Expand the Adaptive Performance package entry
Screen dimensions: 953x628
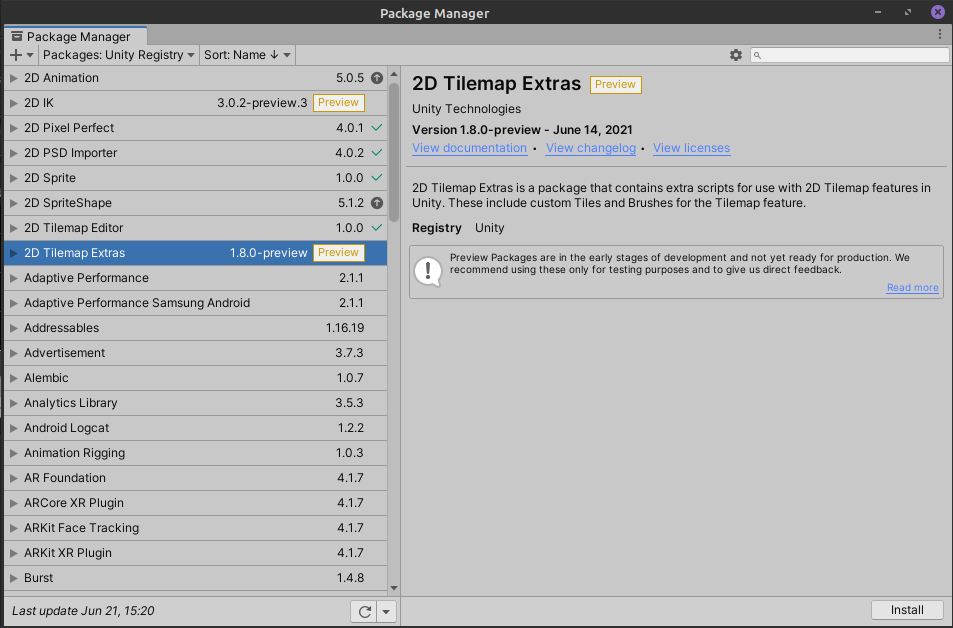(13, 278)
